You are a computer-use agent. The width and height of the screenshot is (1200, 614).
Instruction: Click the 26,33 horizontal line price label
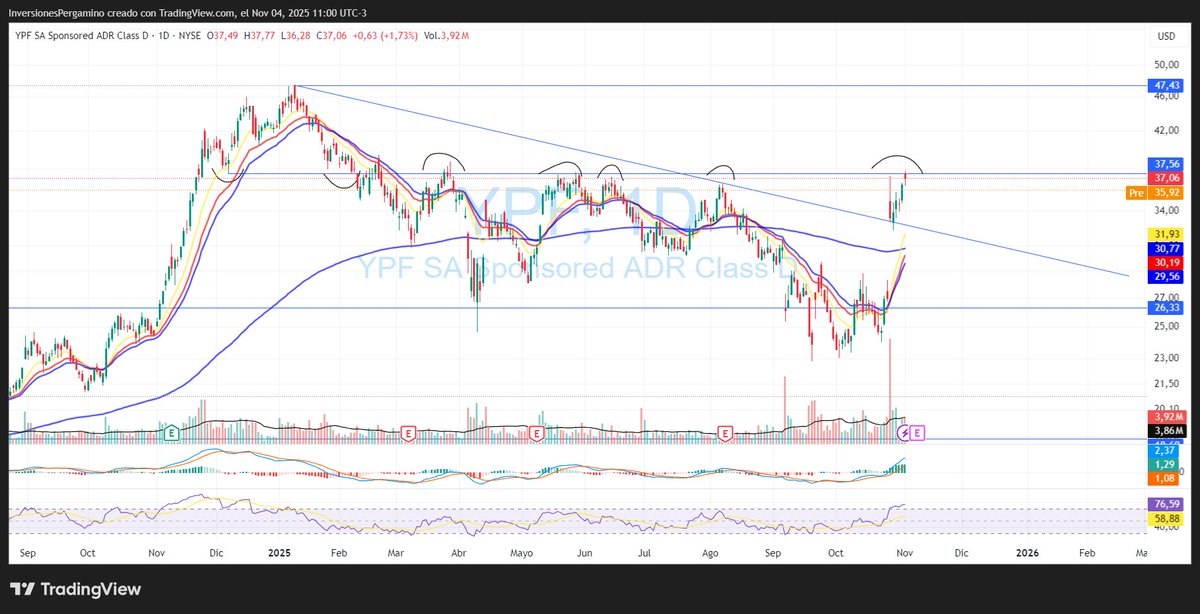tap(1166, 308)
